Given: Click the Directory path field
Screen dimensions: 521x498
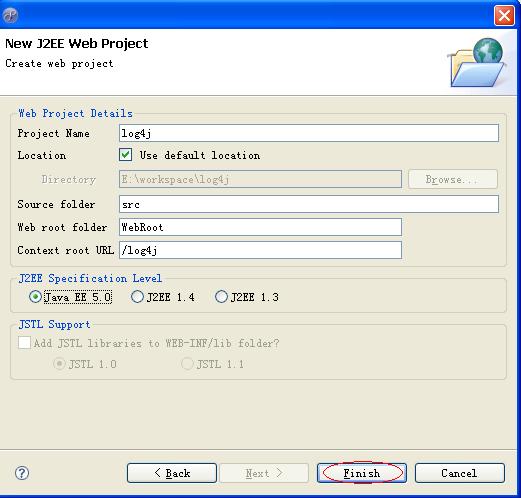Looking at the screenshot, I should pos(260,179).
